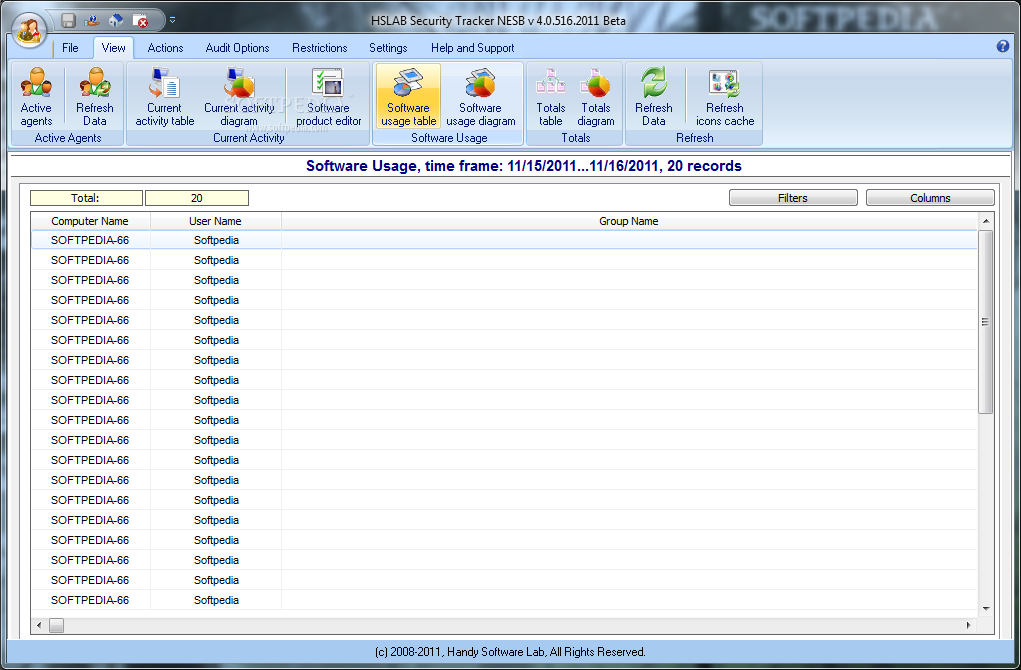1021x670 pixels.
Task: Open the Current activity table
Action: (164, 96)
